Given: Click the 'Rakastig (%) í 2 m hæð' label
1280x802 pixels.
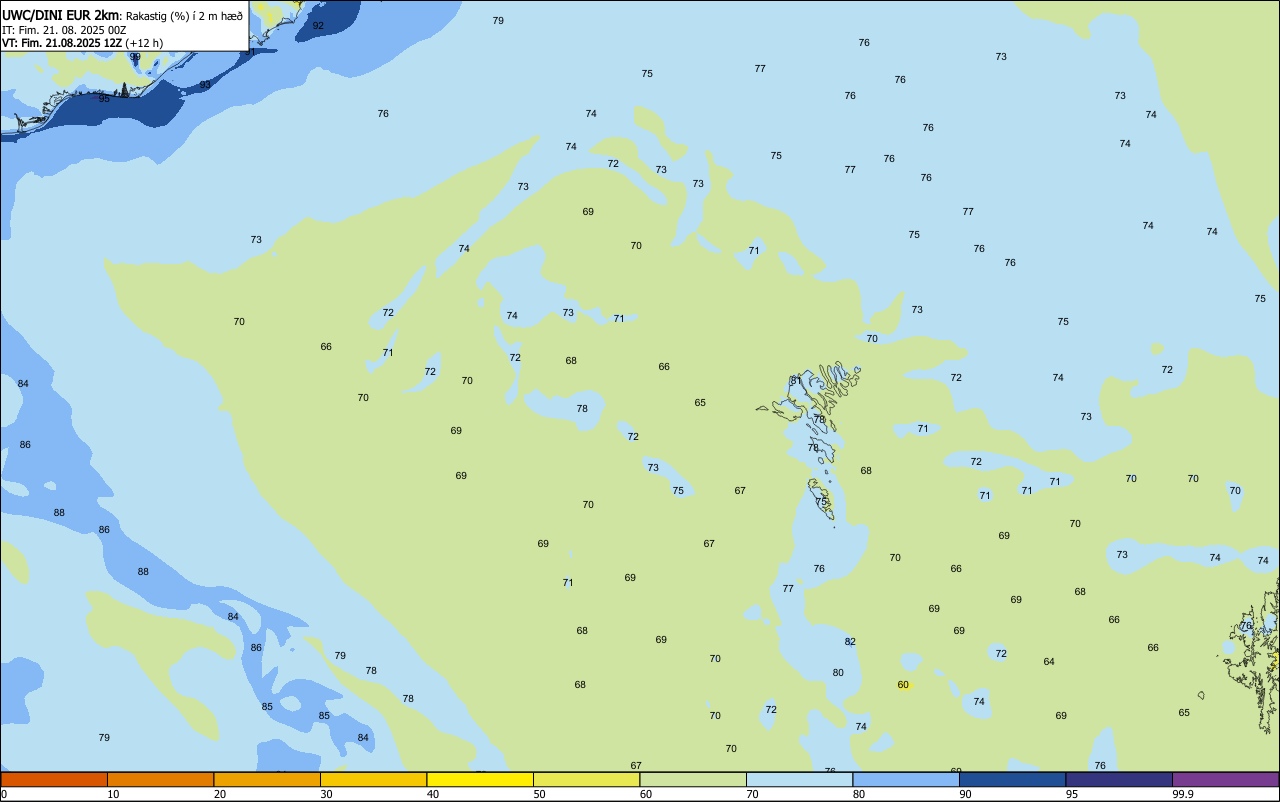Looking at the screenshot, I should tap(184, 16).
